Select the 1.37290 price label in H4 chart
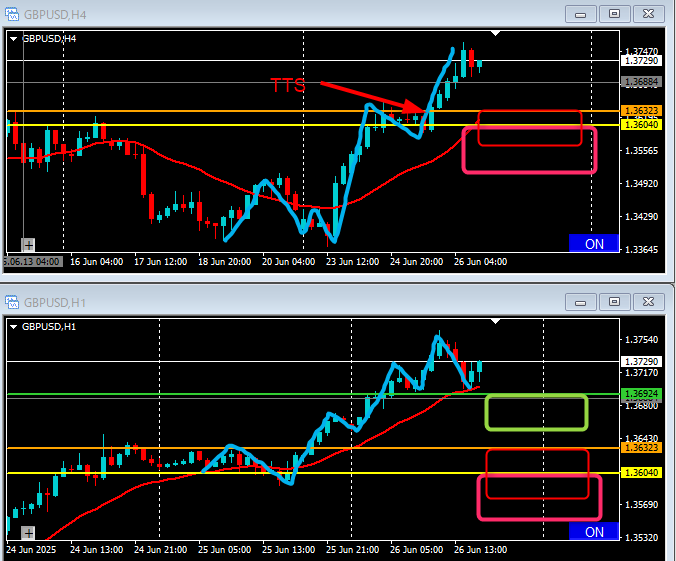The height and width of the screenshot is (561, 676). tap(642, 61)
